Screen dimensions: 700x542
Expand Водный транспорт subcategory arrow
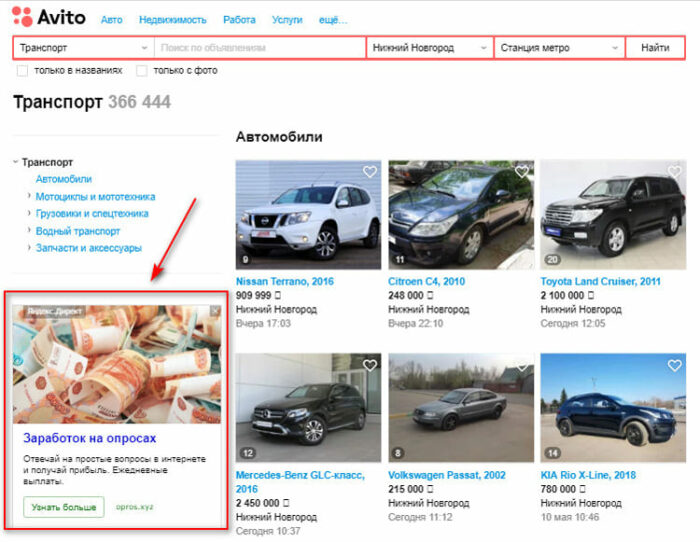[29, 230]
